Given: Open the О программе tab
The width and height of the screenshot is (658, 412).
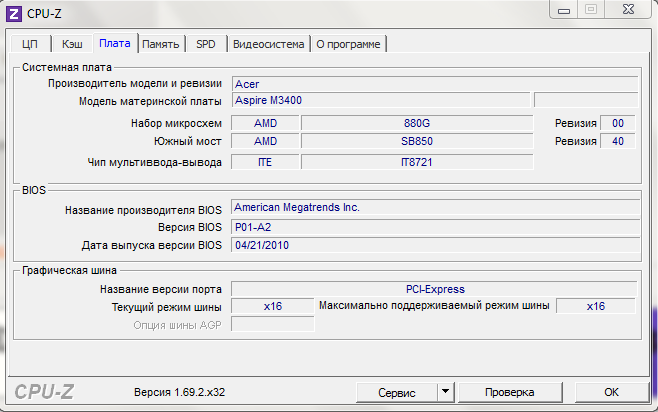Looking at the screenshot, I should tap(348, 44).
